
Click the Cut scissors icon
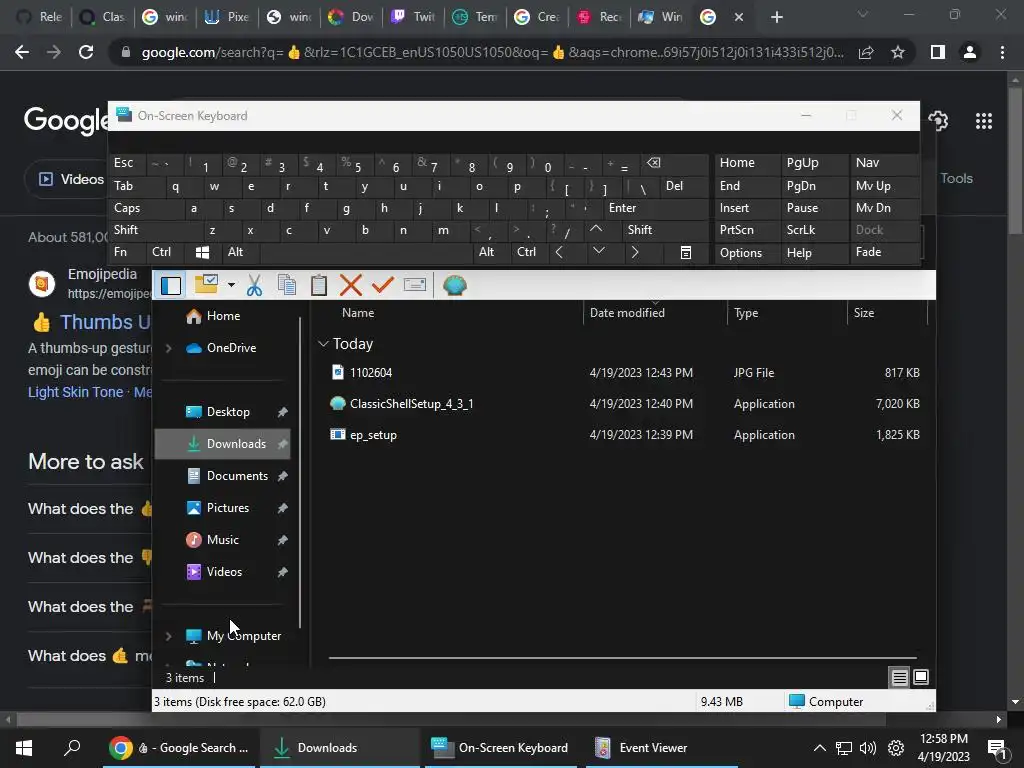coord(254,285)
